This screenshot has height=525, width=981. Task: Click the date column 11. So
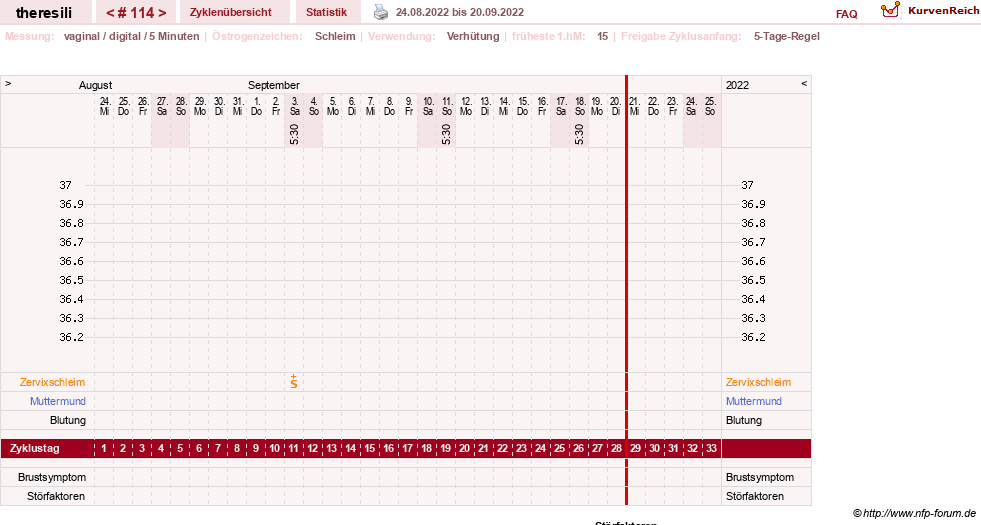[x=447, y=106]
